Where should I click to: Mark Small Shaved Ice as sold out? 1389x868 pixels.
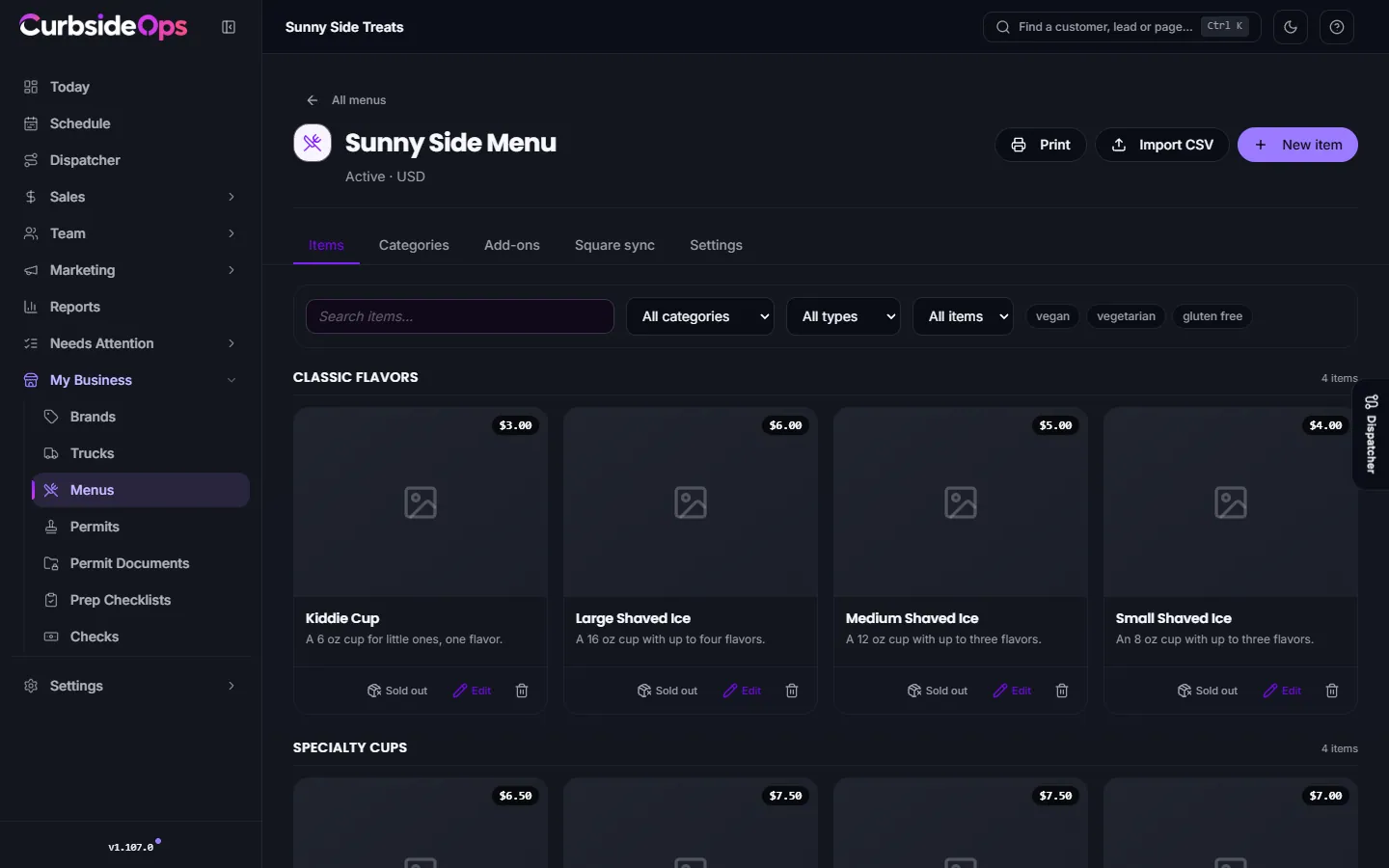[x=1208, y=691]
